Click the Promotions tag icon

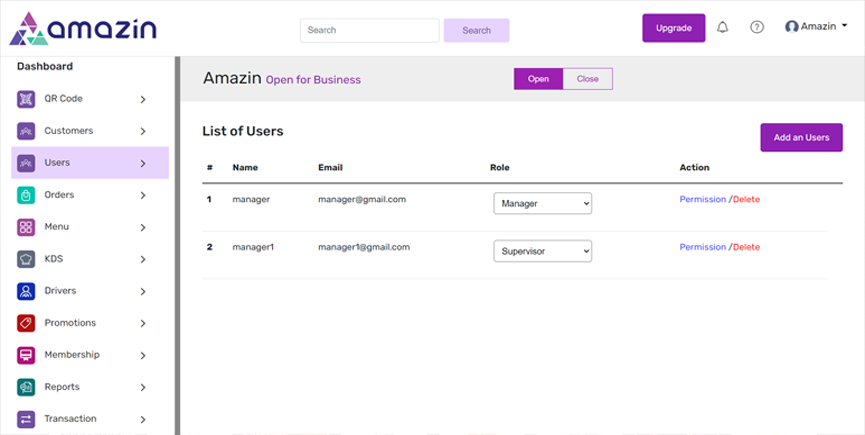26,323
